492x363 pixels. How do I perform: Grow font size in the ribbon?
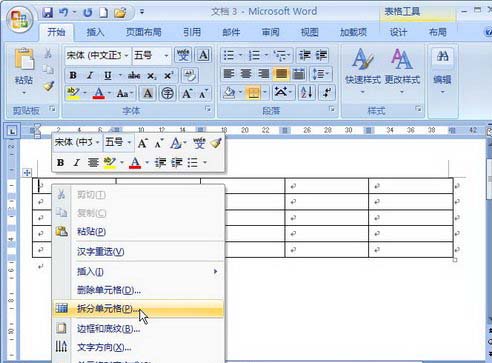click(187, 94)
